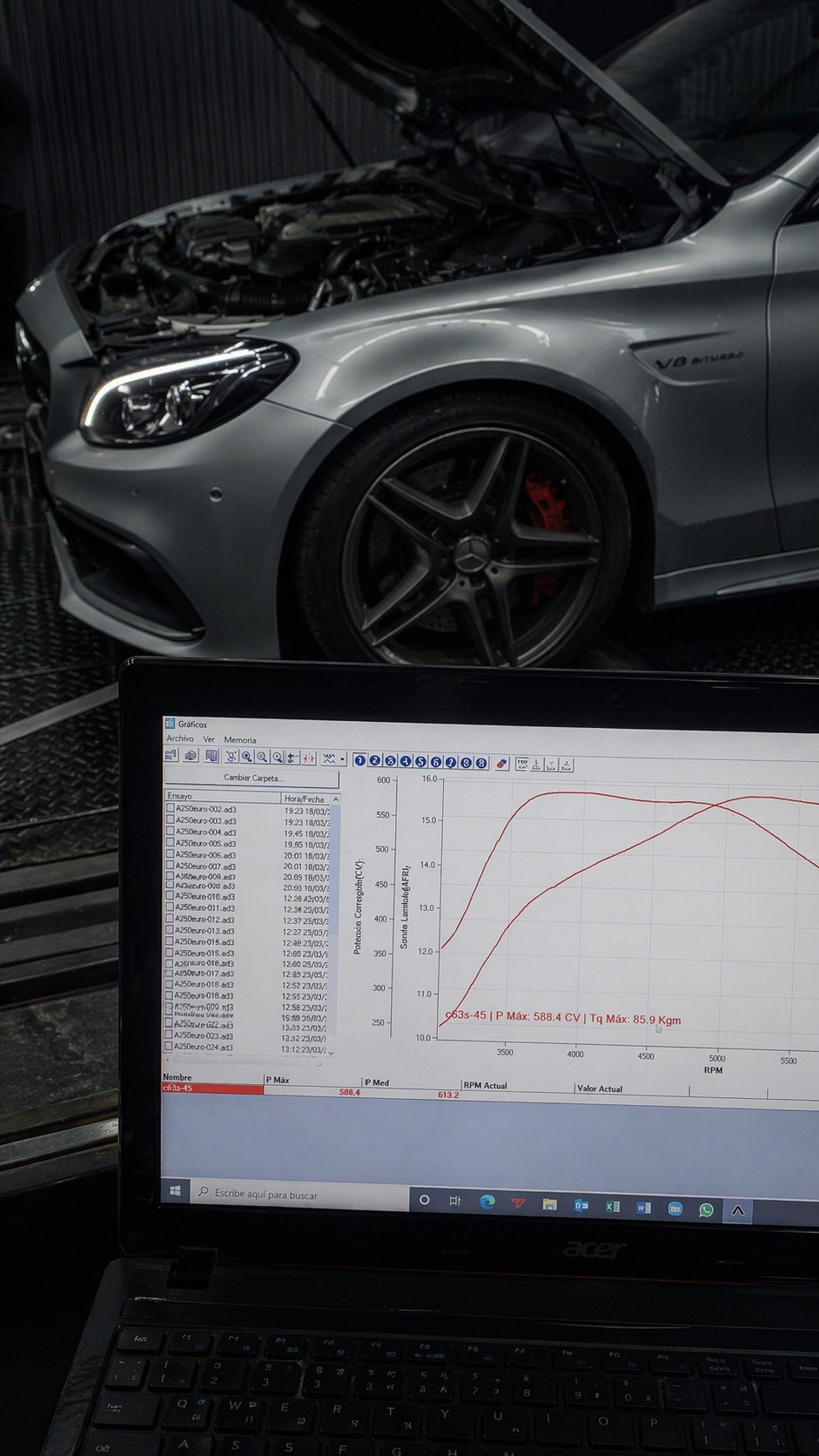Click the red cursor markers icon
Viewport: 819px width, 1456px height.
tap(308, 758)
